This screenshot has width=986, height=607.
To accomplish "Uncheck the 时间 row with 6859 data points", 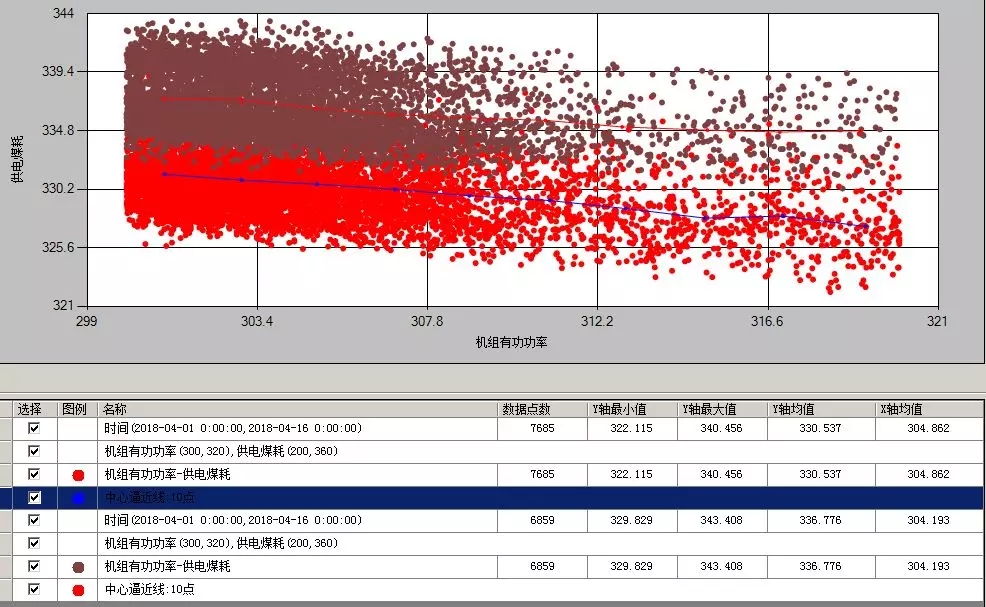I will pyautogui.click(x=34, y=521).
